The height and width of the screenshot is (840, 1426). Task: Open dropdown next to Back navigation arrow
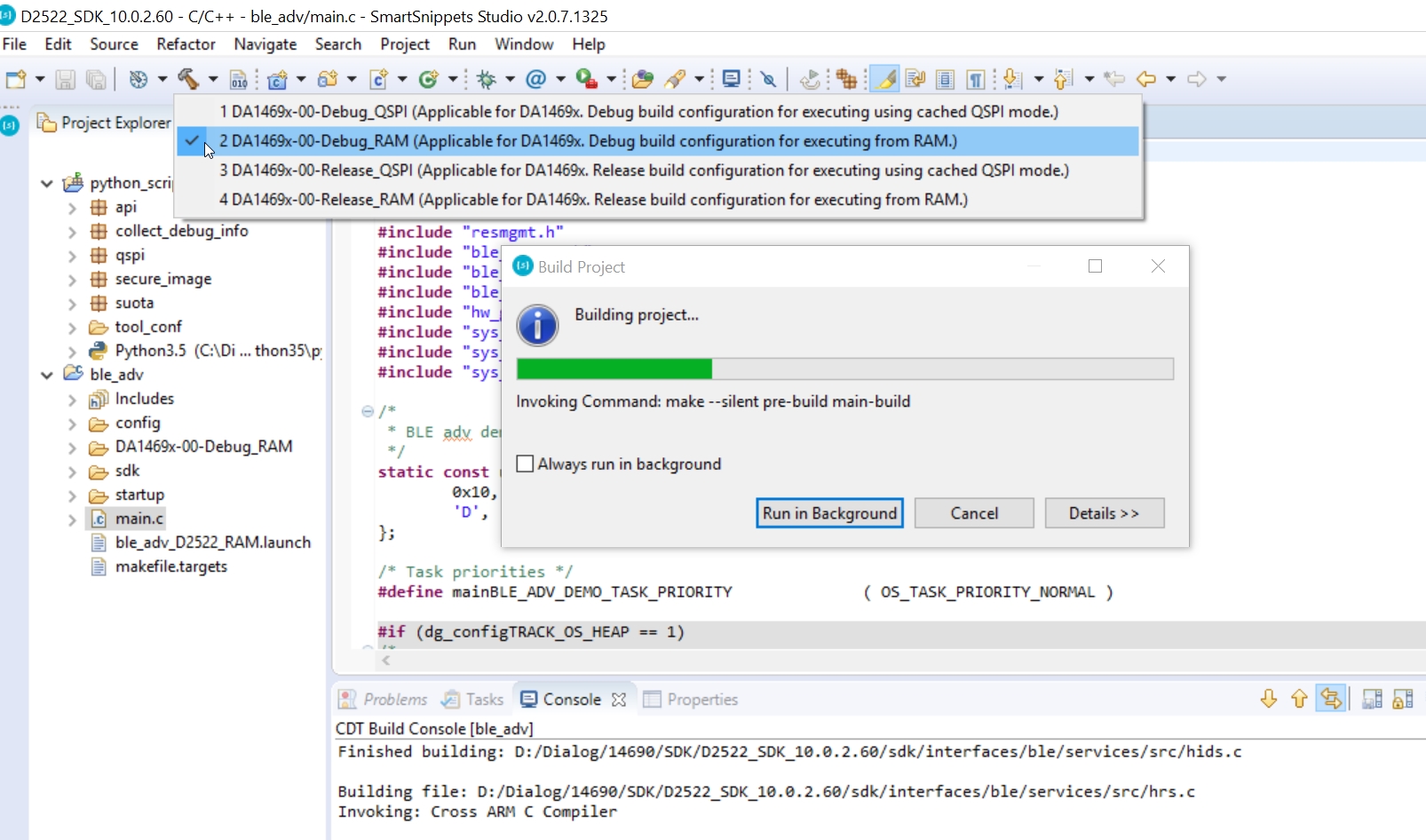point(1170,79)
